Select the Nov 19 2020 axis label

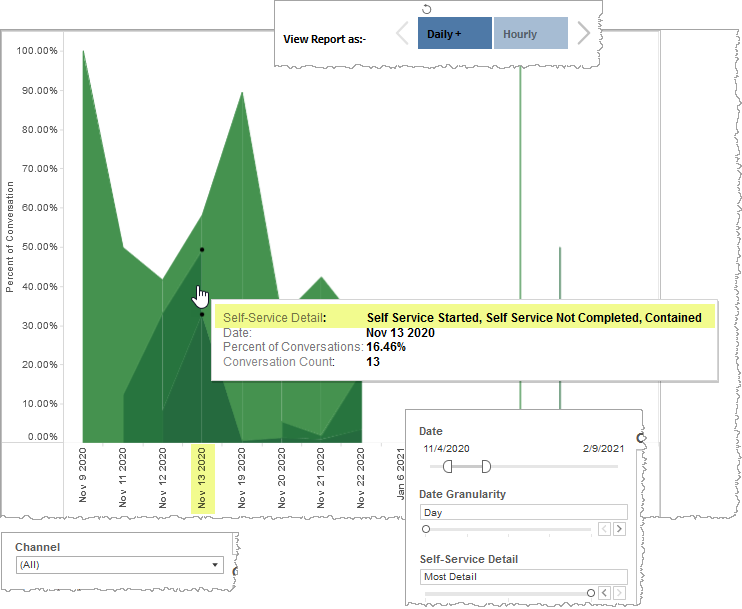[242, 479]
